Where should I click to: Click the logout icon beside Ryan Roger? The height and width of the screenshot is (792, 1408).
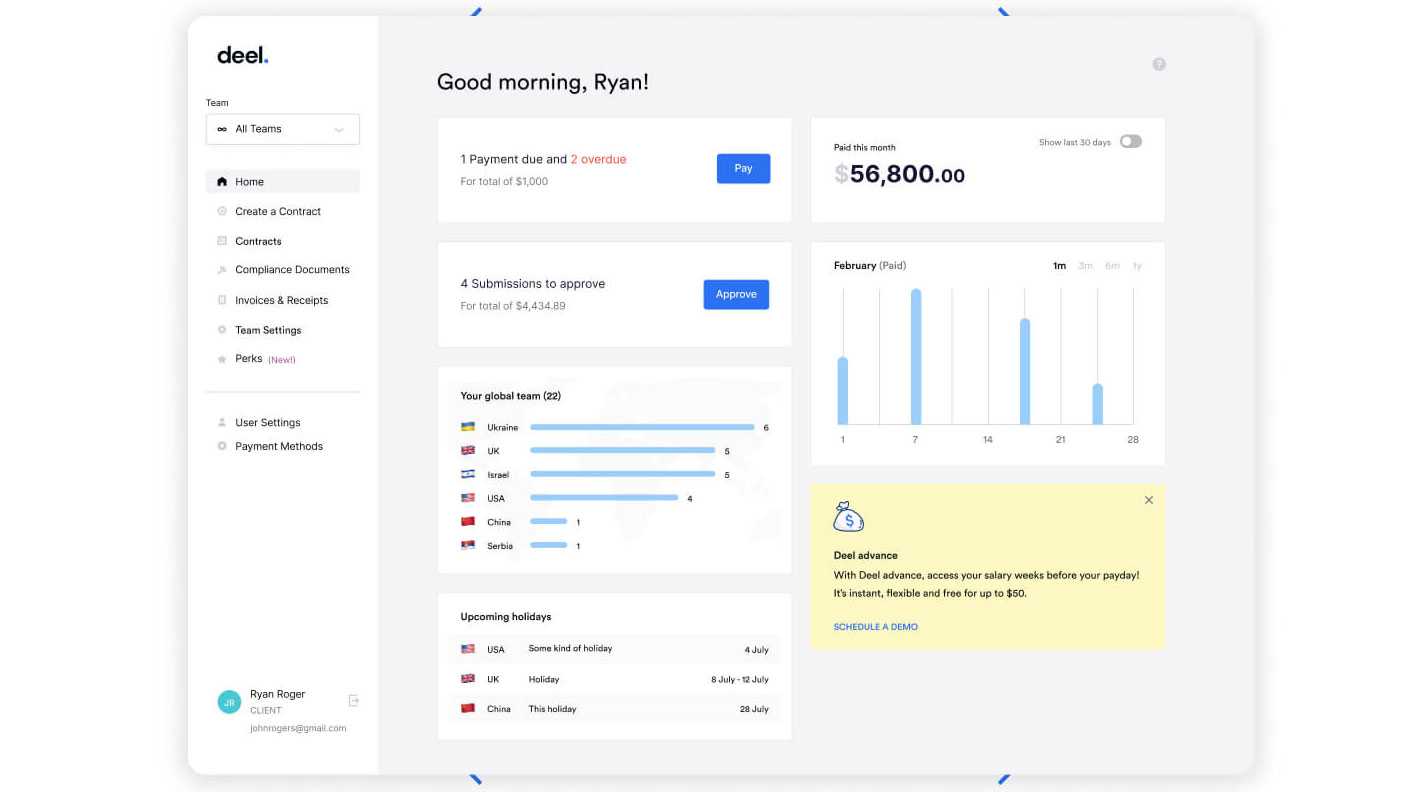point(353,701)
